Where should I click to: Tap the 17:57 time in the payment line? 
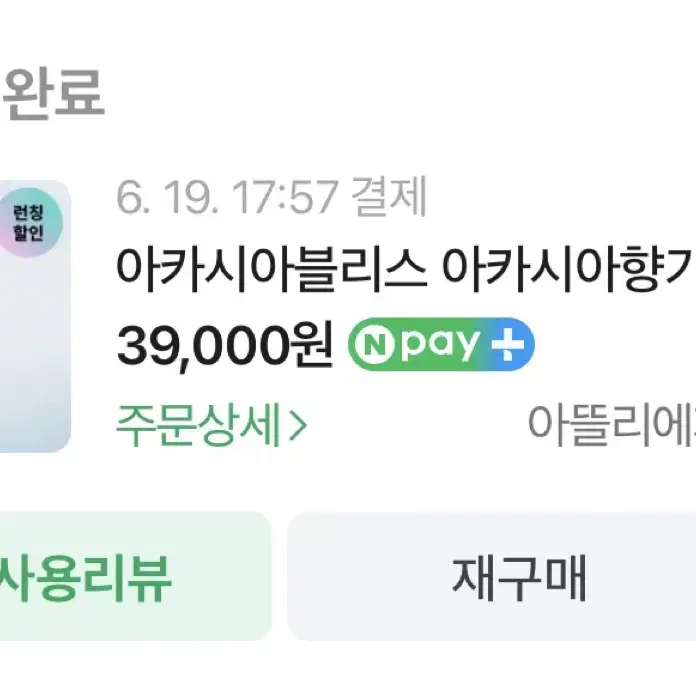284,197
